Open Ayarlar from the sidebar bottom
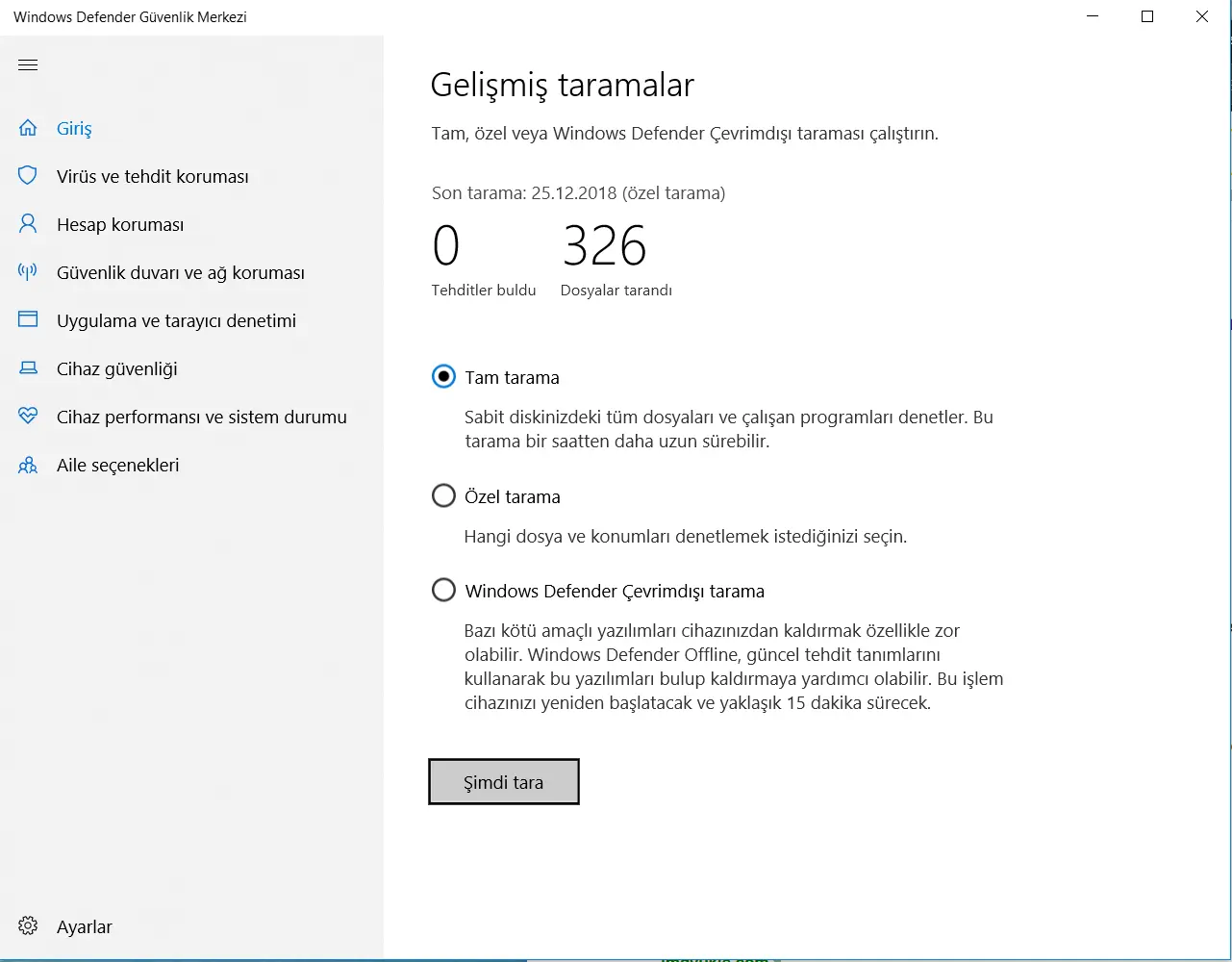Screen dimensions: 1232x962 (x=85, y=927)
